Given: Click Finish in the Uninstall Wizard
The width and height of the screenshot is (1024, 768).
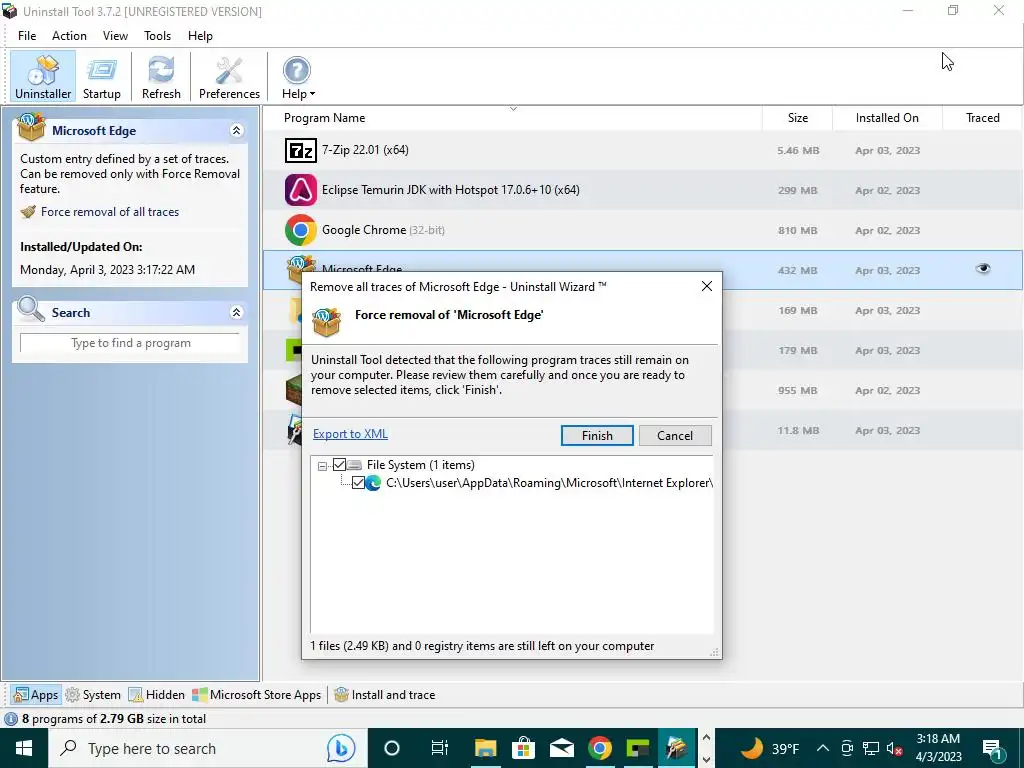Looking at the screenshot, I should (x=597, y=436).
